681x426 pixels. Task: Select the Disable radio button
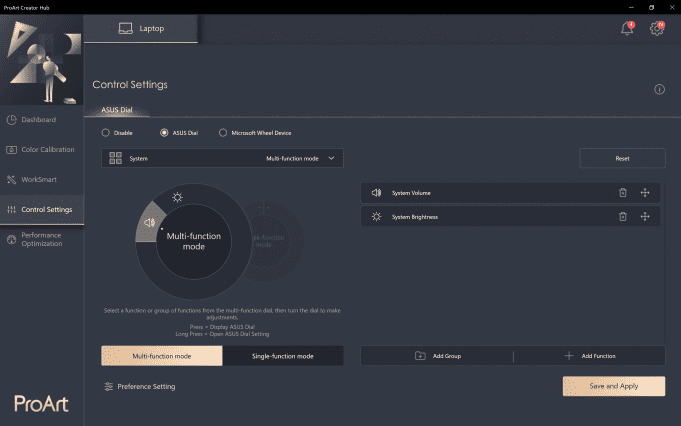106,132
